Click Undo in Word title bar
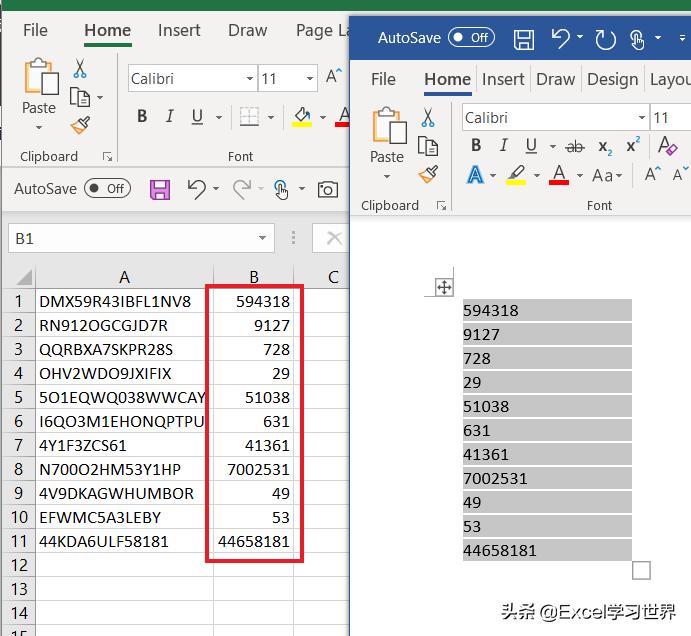The width and height of the screenshot is (691, 636). tap(561, 39)
